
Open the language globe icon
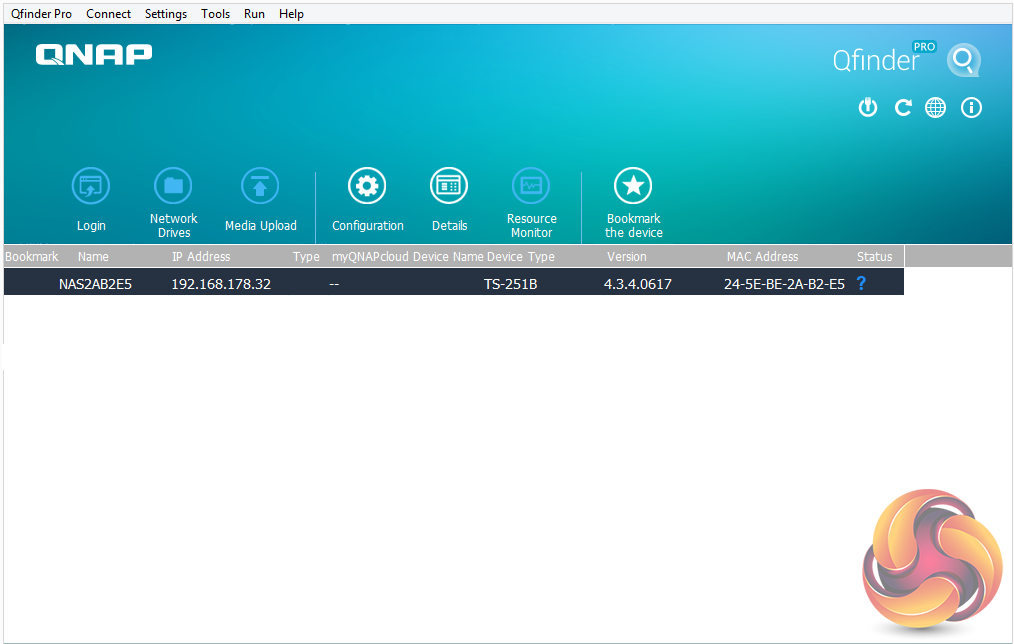click(935, 107)
